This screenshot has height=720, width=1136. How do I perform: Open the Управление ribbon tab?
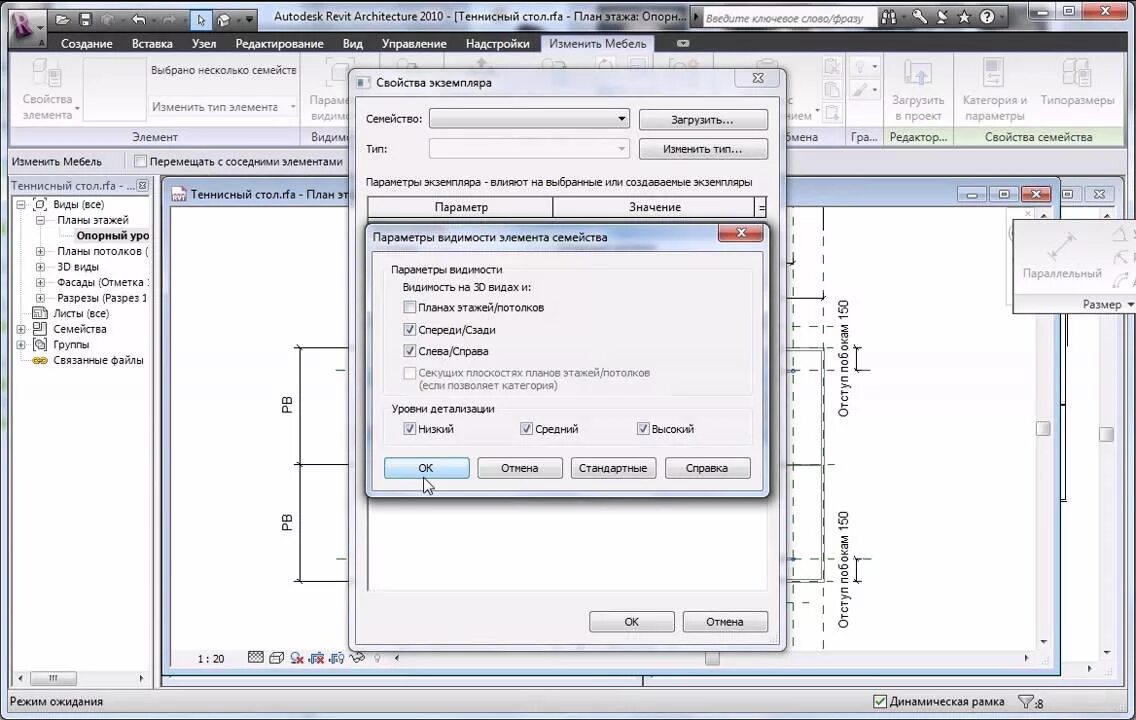(414, 43)
